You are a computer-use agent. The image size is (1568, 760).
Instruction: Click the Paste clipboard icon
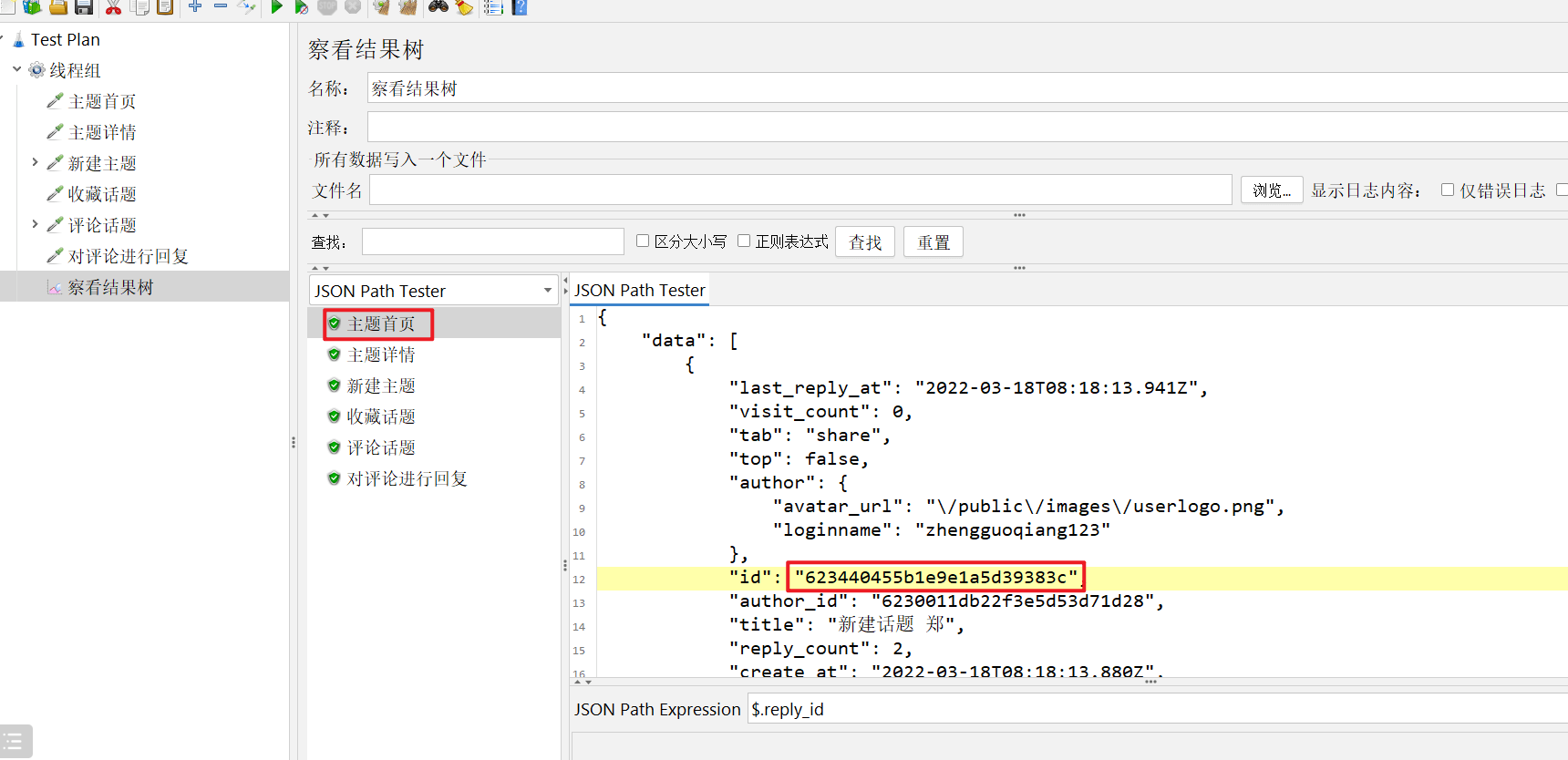point(165,6)
